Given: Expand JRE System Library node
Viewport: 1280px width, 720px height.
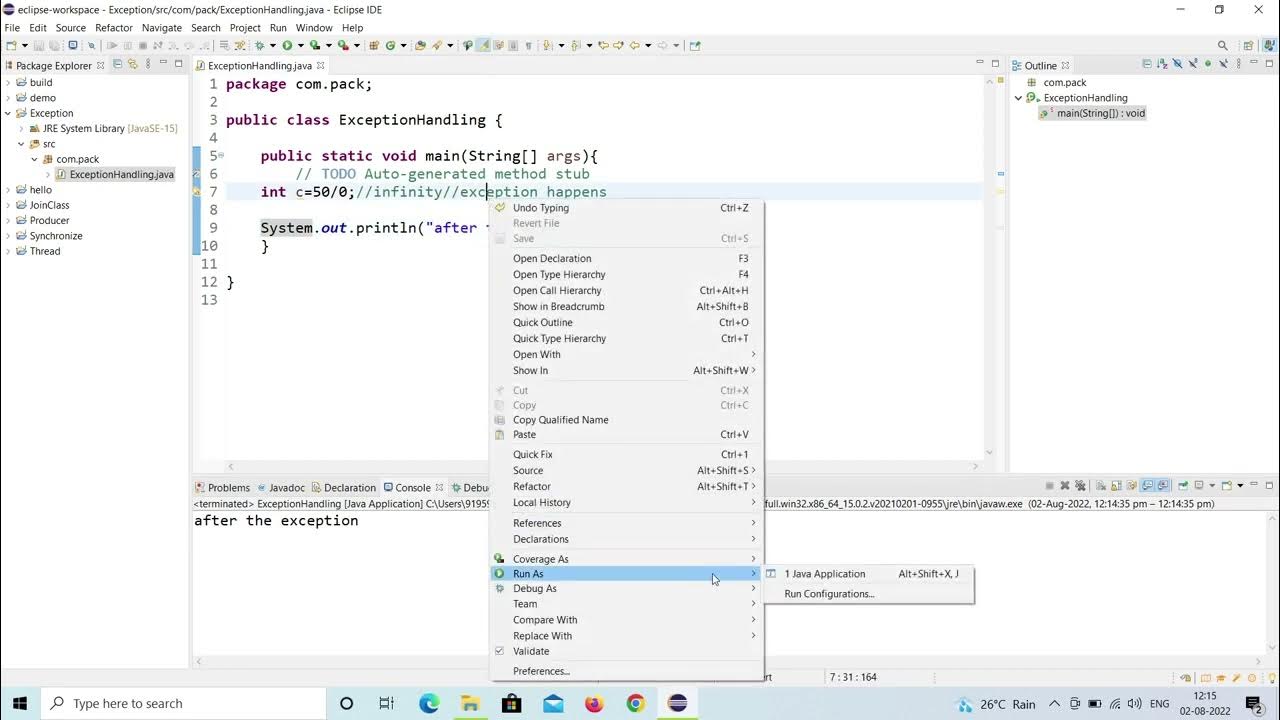Looking at the screenshot, I should 21,128.
